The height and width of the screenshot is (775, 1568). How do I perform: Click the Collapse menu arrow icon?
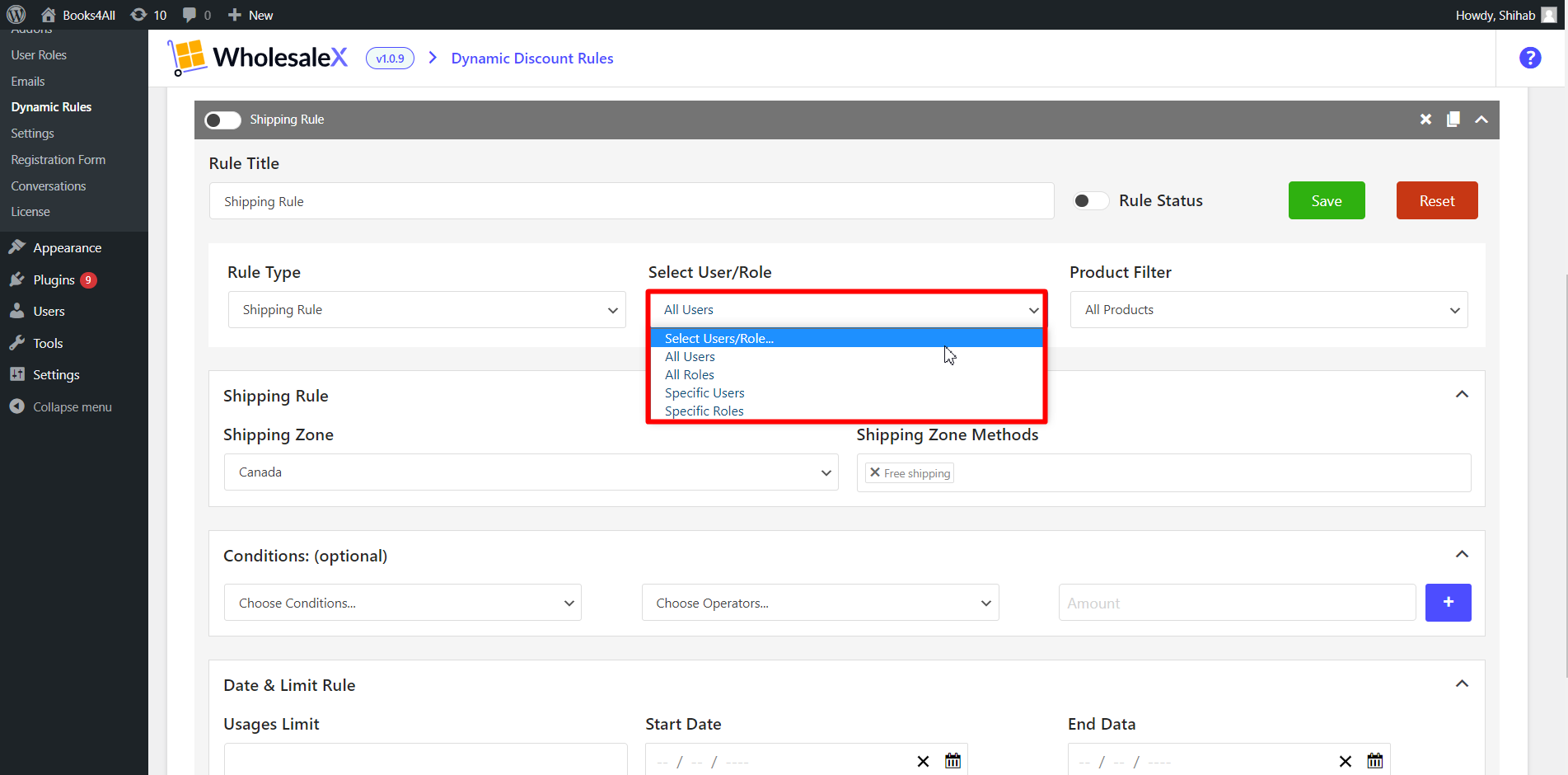pyautogui.click(x=17, y=406)
